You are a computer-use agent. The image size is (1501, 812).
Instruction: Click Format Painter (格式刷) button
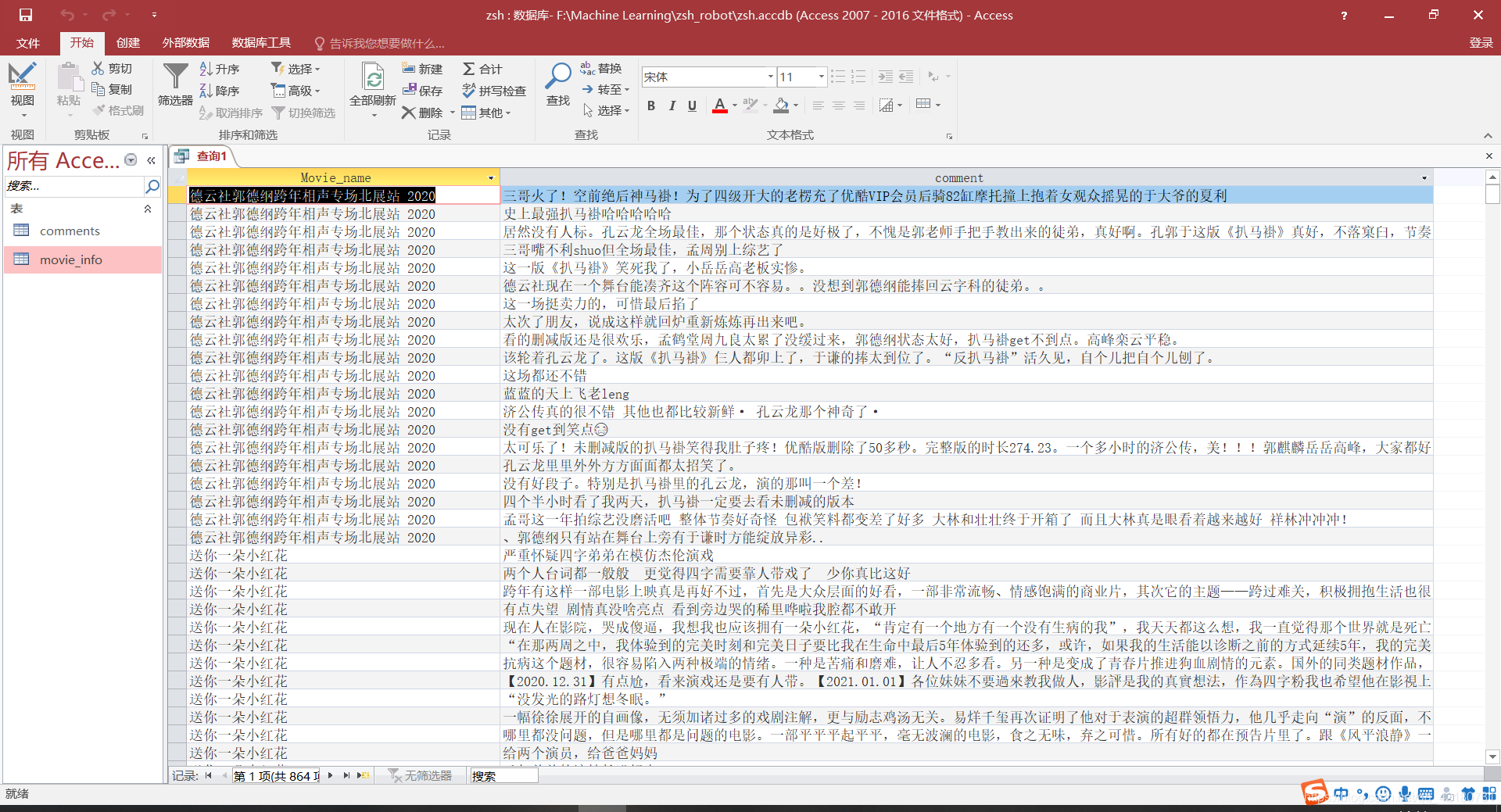[119, 110]
